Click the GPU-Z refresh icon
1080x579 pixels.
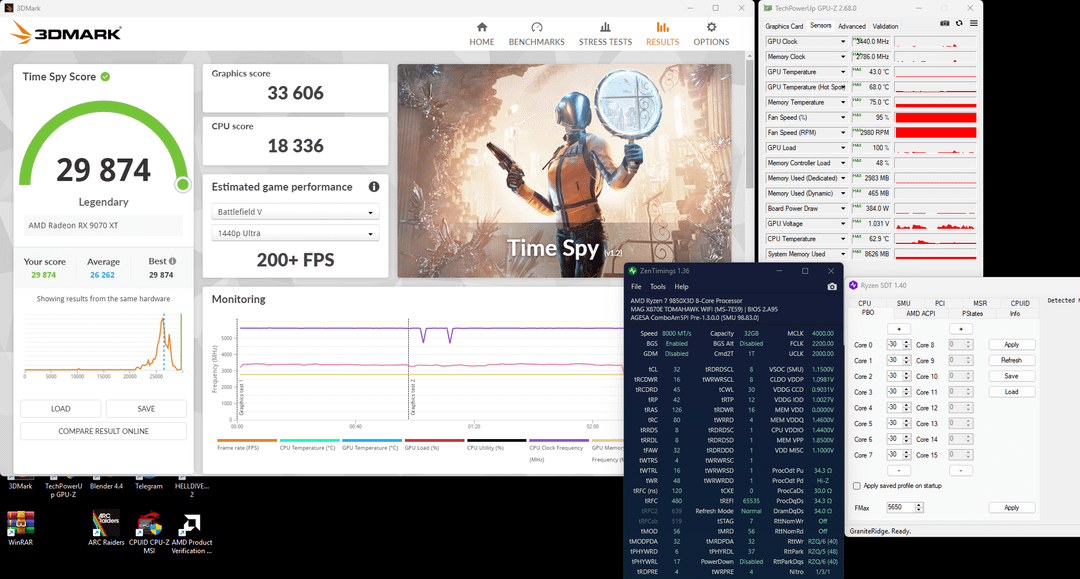pyautogui.click(x=960, y=23)
